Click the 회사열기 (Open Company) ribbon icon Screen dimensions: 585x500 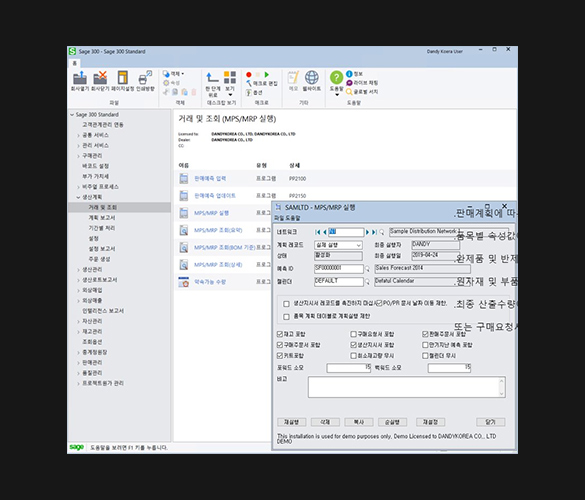click(x=80, y=78)
